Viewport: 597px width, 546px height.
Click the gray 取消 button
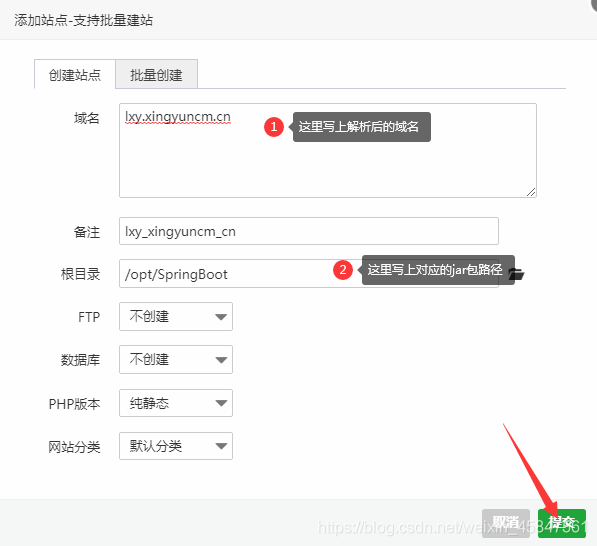[x=506, y=523]
